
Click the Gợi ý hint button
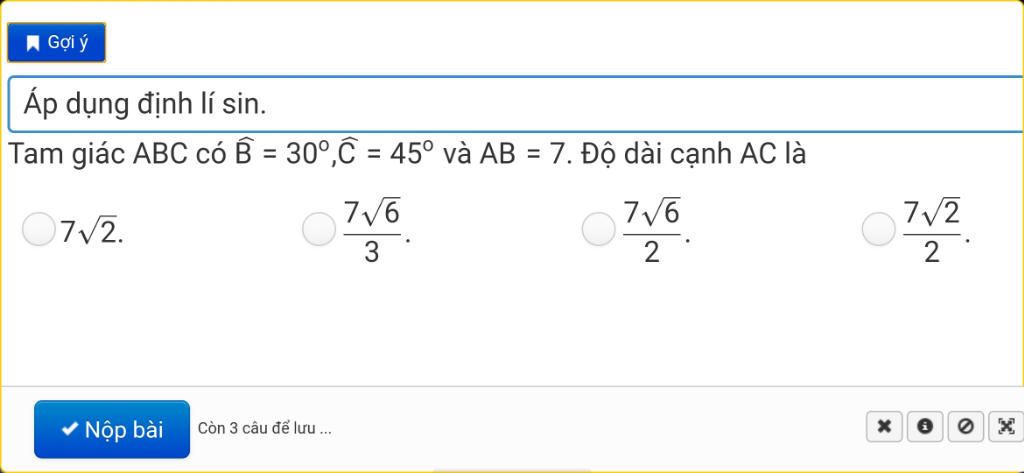point(56,42)
